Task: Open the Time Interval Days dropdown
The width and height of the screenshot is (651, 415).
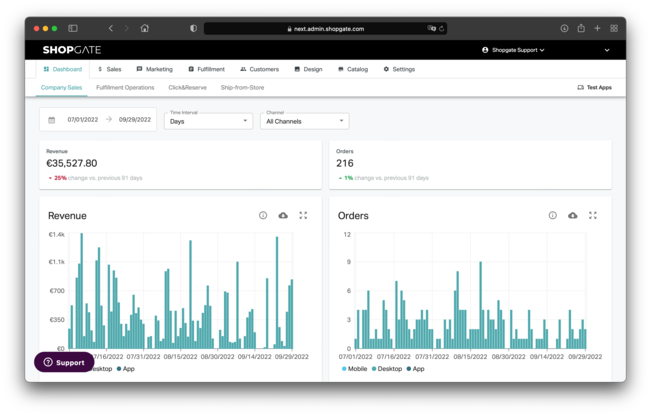Action: 208,121
